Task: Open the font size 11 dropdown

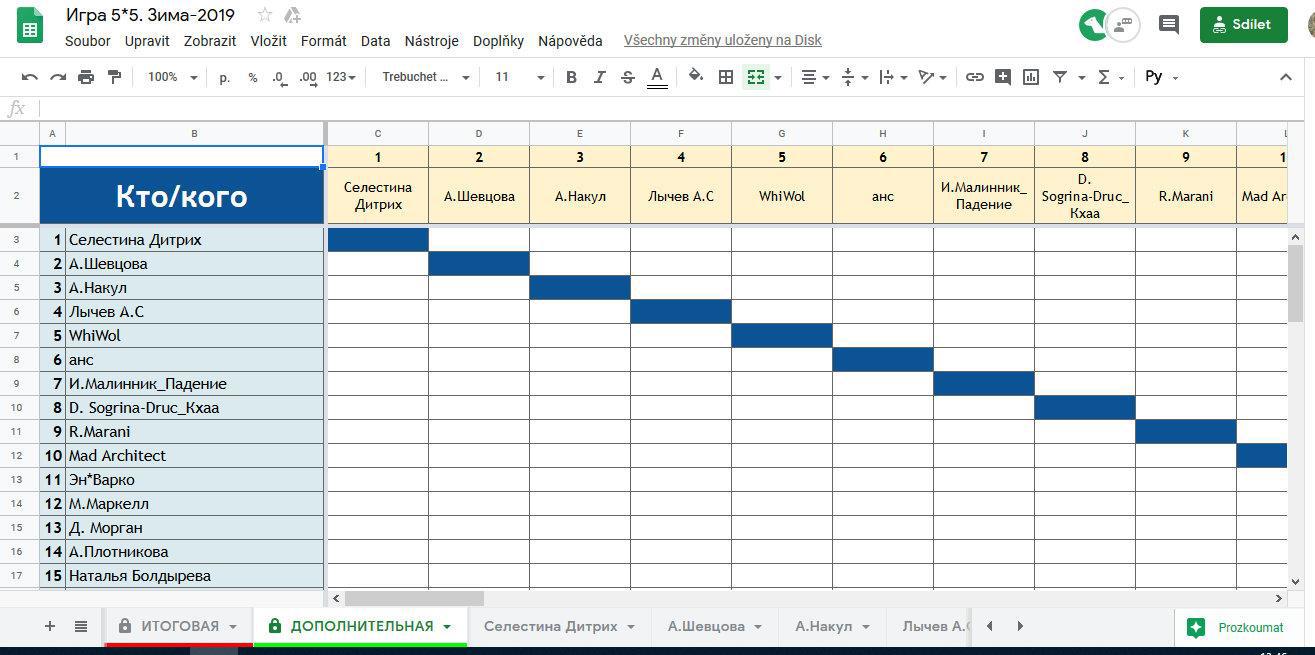Action: pos(520,77)
